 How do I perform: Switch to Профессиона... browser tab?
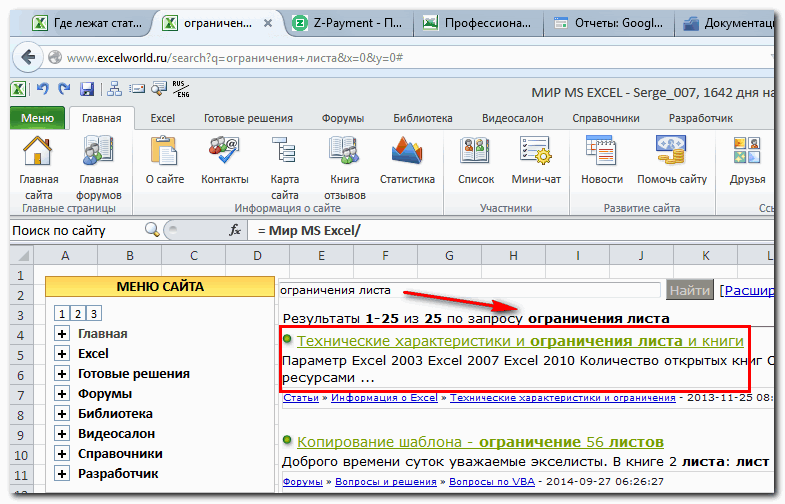478,23
